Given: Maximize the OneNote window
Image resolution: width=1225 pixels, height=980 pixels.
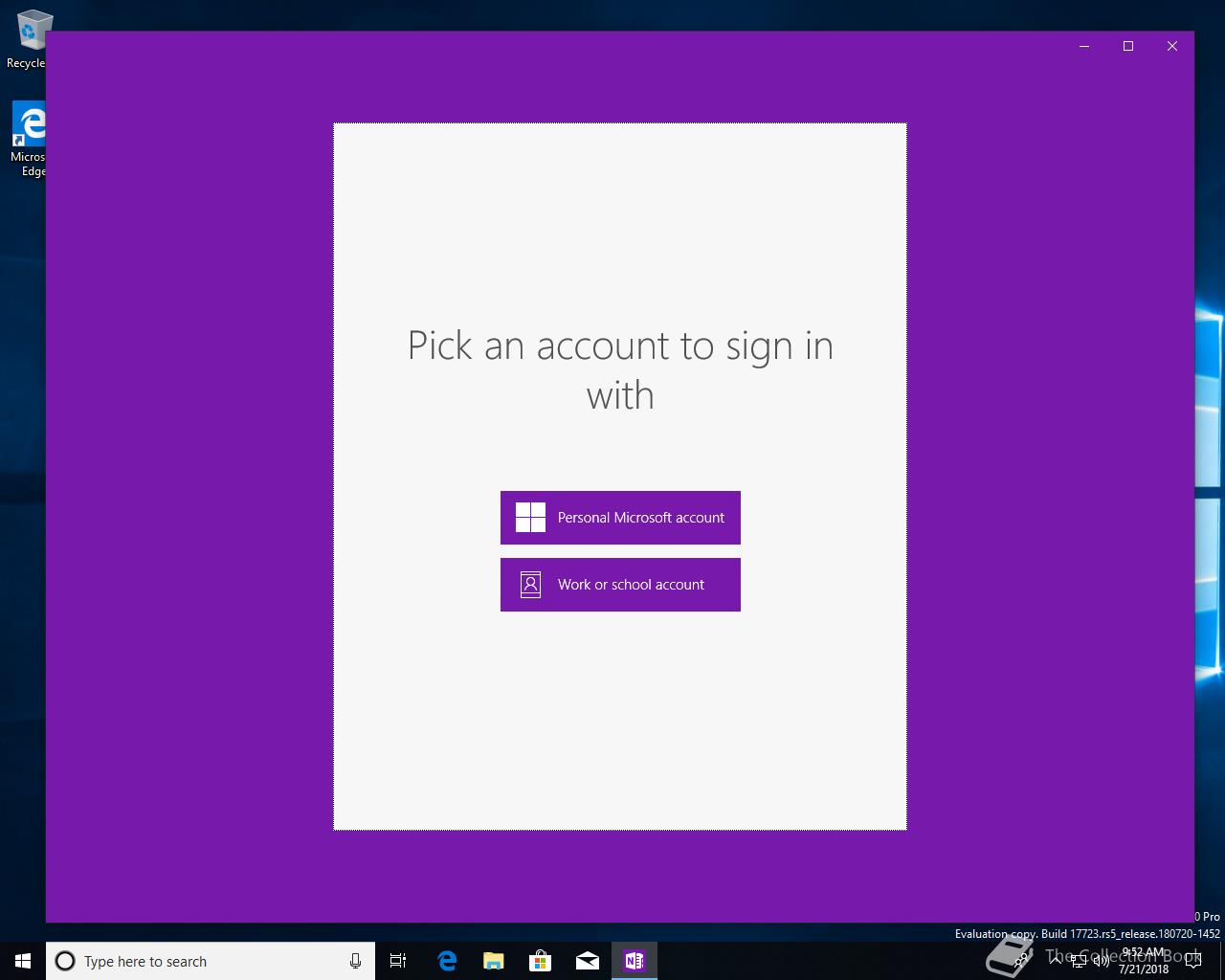Looking at the screenshot, I should [x=1128, y=46].
